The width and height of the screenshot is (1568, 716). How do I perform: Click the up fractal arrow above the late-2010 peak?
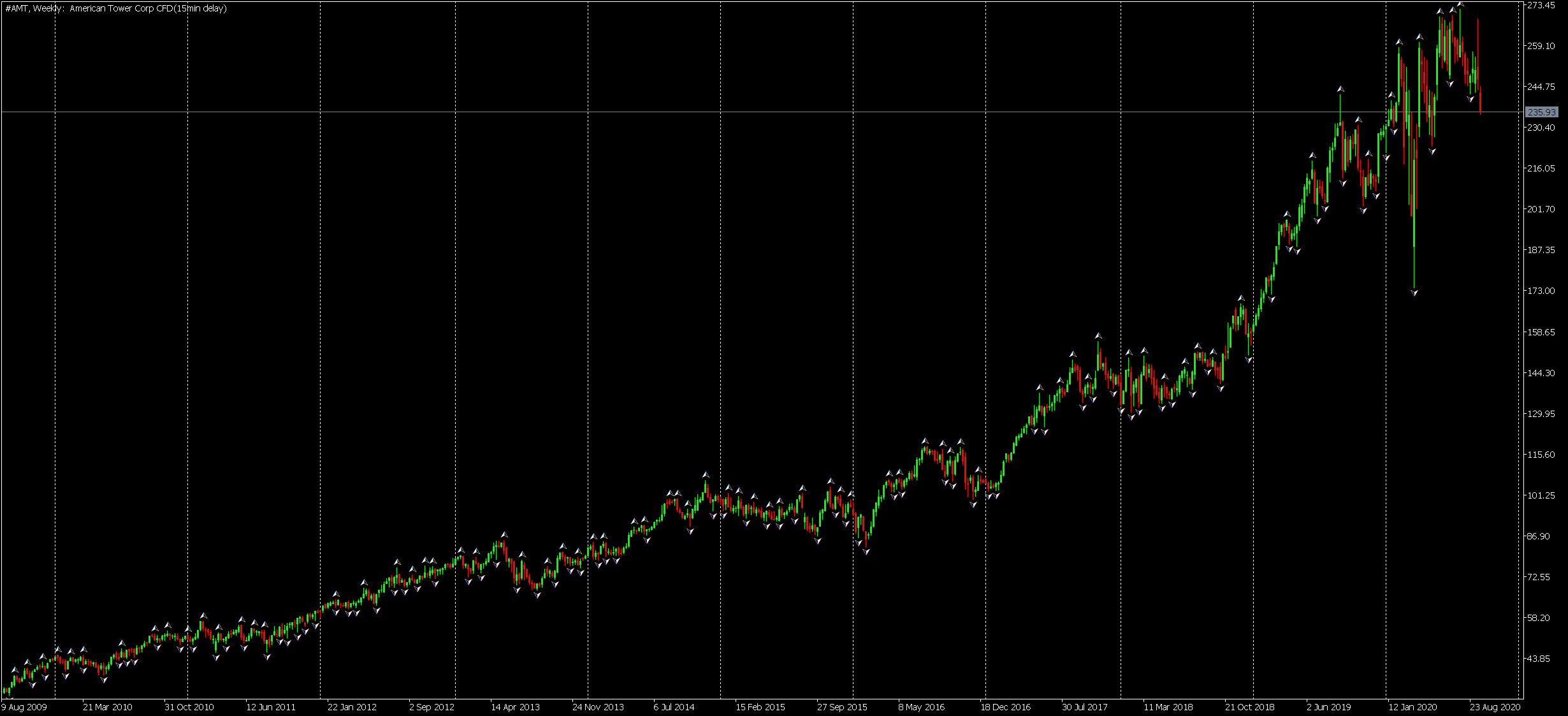tap(203, 616)
